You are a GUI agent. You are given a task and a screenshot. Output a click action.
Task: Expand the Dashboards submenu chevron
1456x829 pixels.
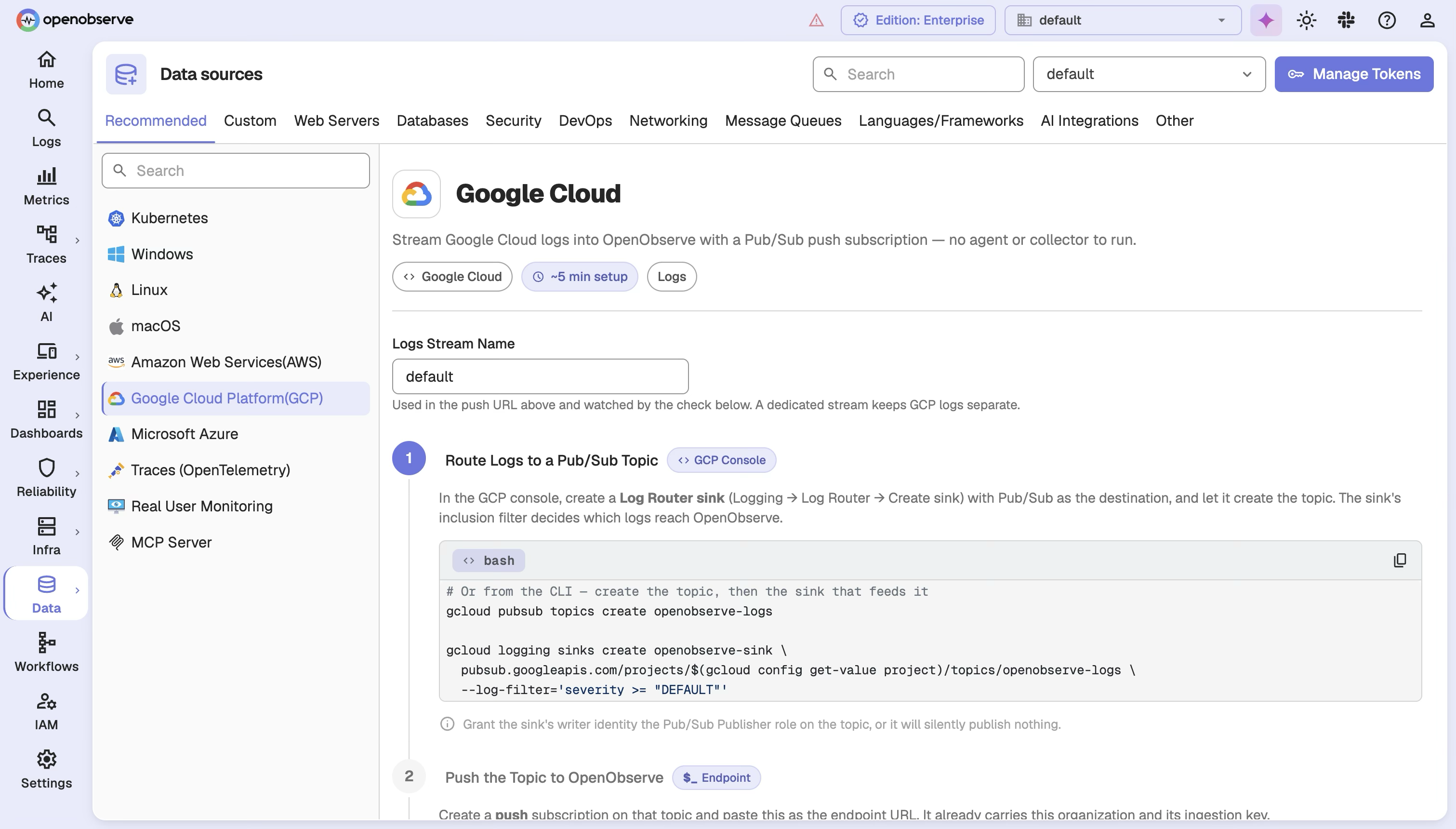pyautogui.click(x=78, y=415)
